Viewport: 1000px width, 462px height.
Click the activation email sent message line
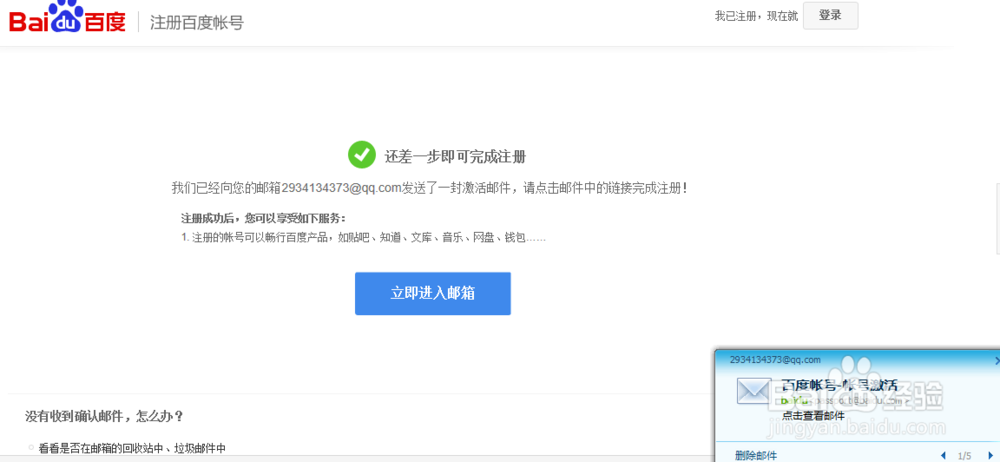pyautogui.click(x=430, y=188)
